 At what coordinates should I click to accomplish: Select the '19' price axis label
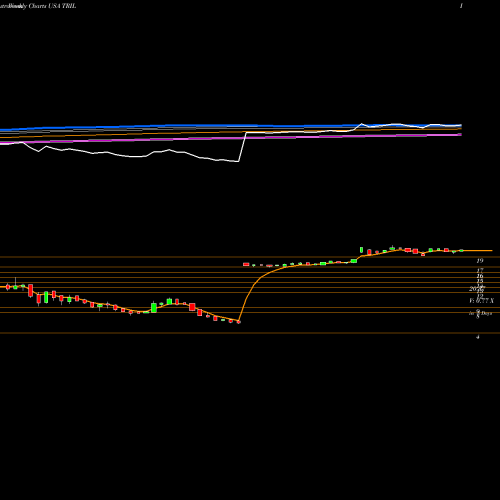480,261
